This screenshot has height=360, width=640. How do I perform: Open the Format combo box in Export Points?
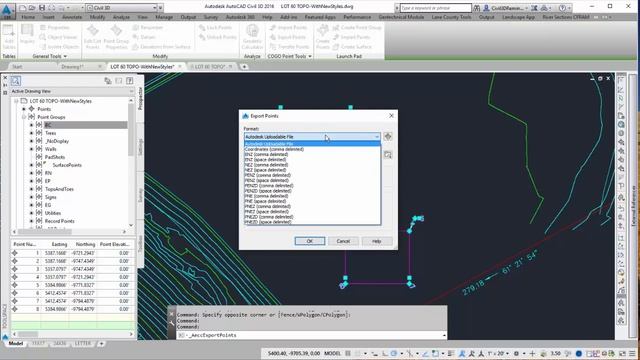312,137
